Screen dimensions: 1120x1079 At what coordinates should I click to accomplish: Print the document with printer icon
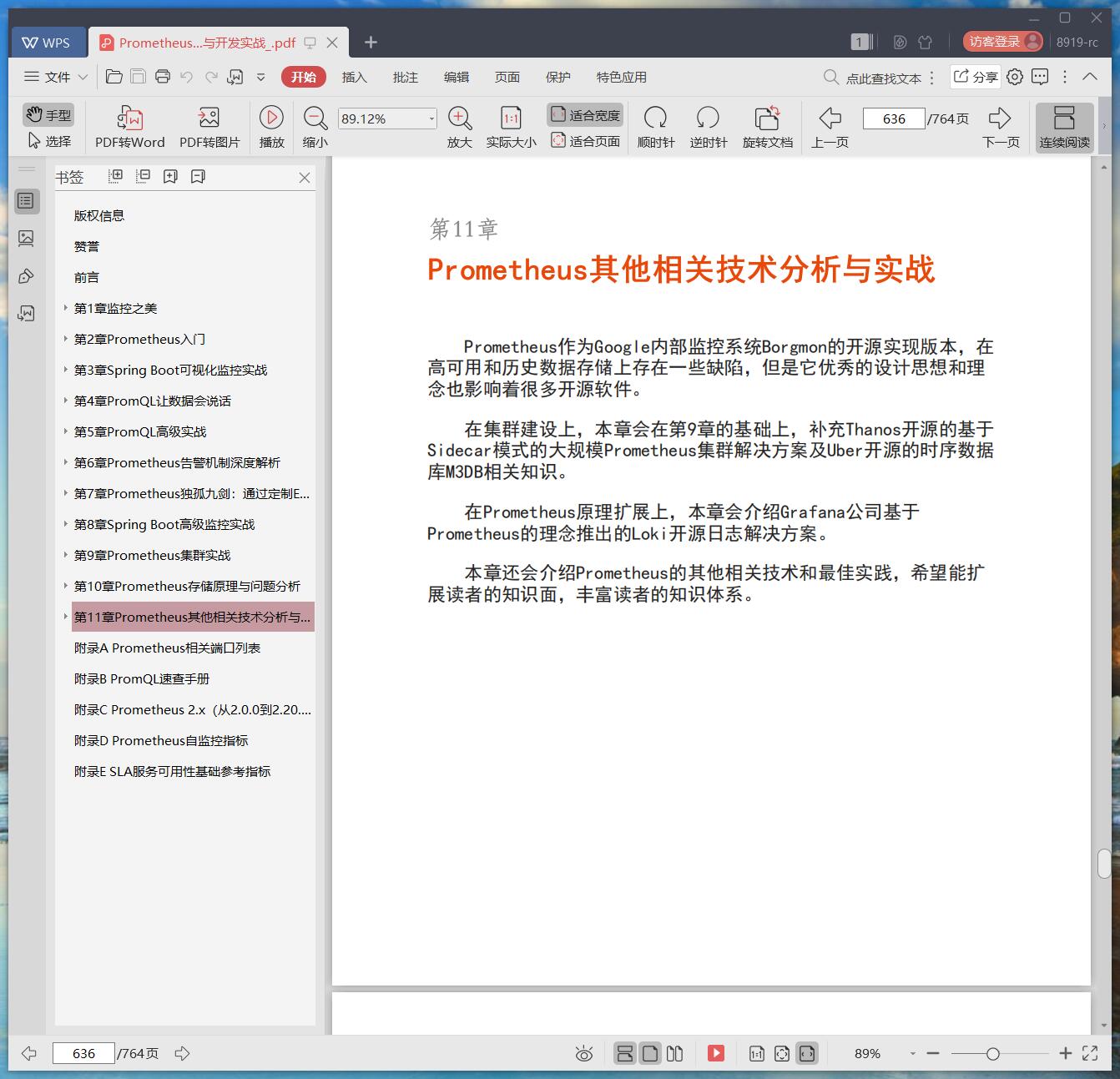pyautogui.click(x=163, y=77)
